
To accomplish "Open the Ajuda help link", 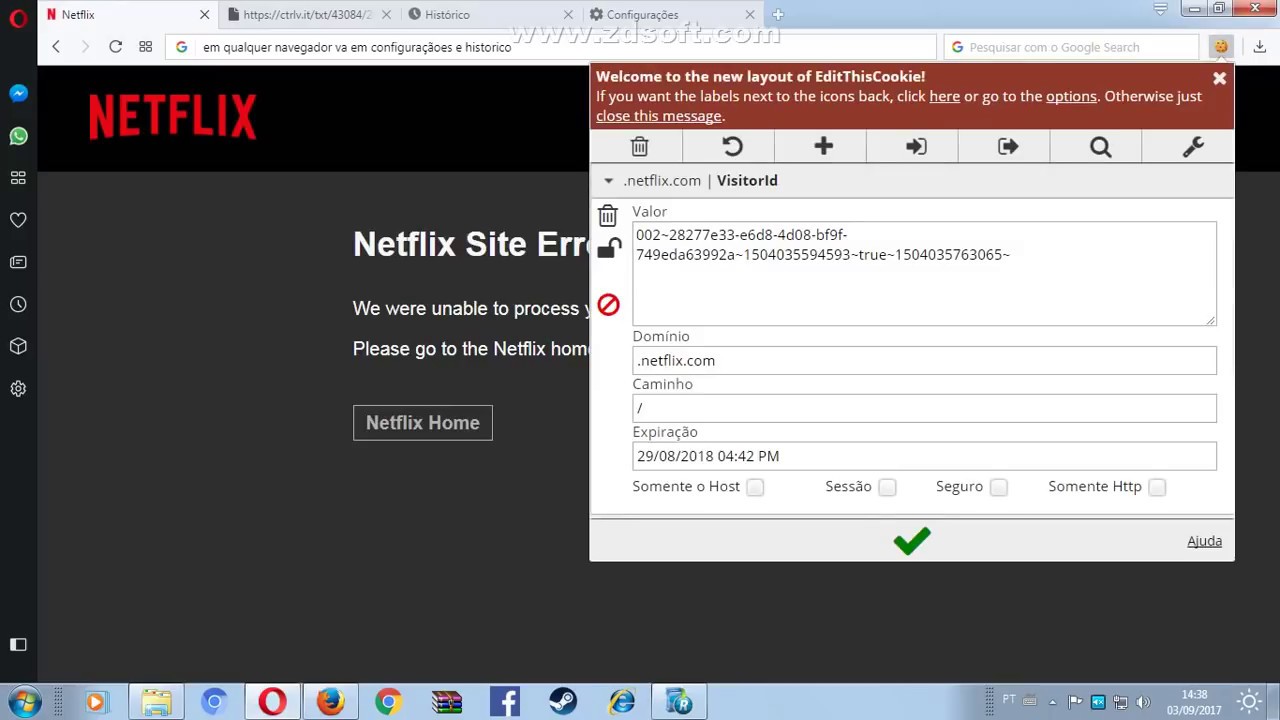I will click(1204, 541).
